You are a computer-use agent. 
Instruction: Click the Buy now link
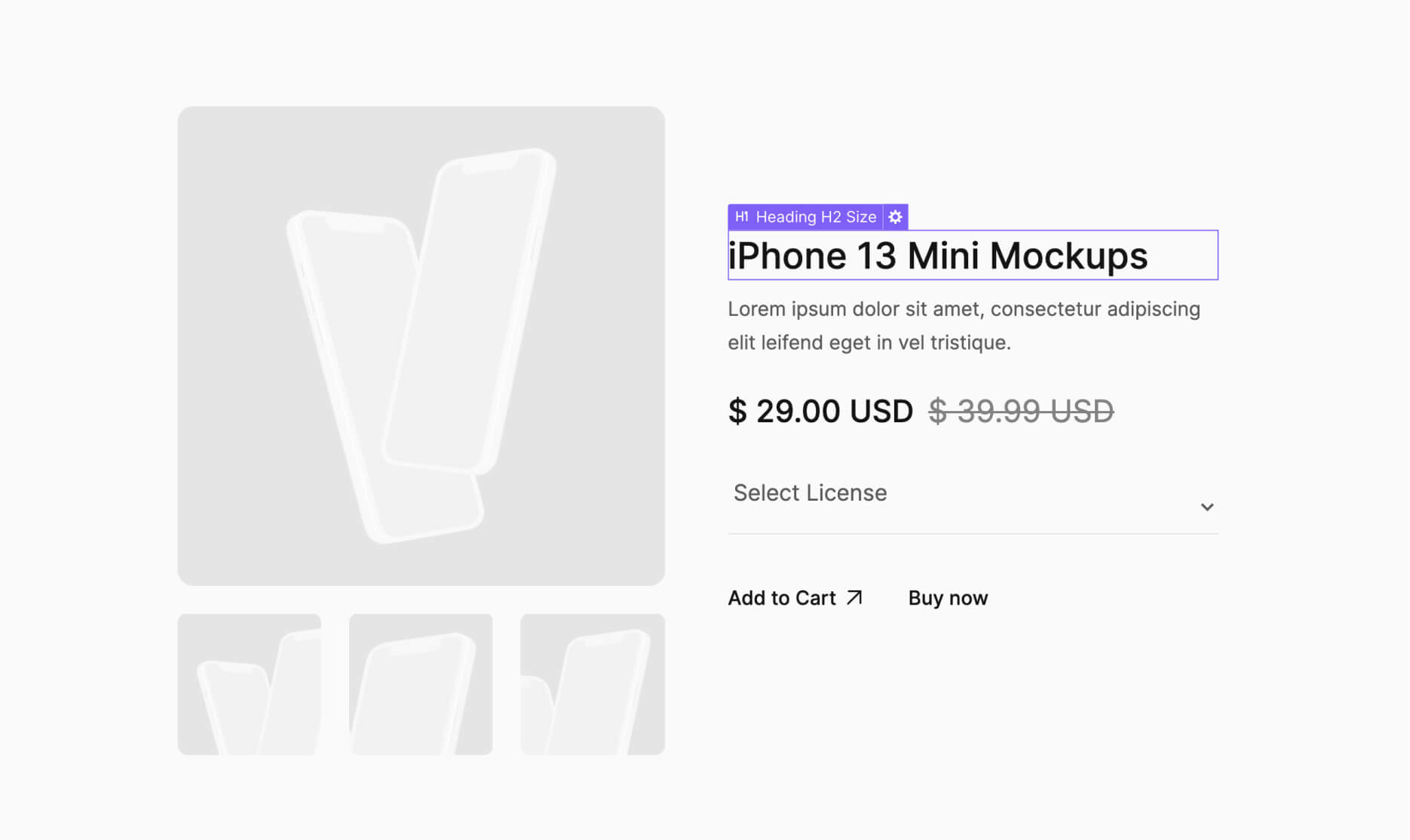tap(948, 598)
